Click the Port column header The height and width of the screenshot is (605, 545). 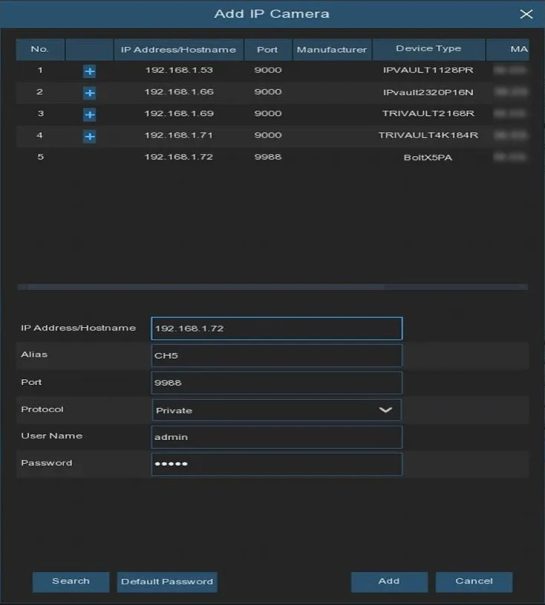coord(267,49)
